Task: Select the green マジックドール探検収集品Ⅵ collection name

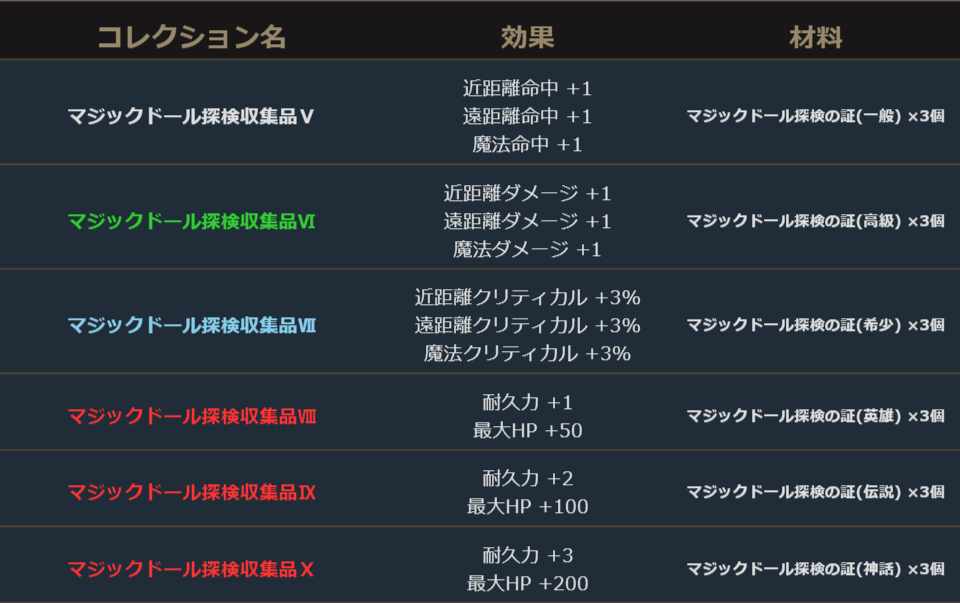Action: [x=191, y=221]
